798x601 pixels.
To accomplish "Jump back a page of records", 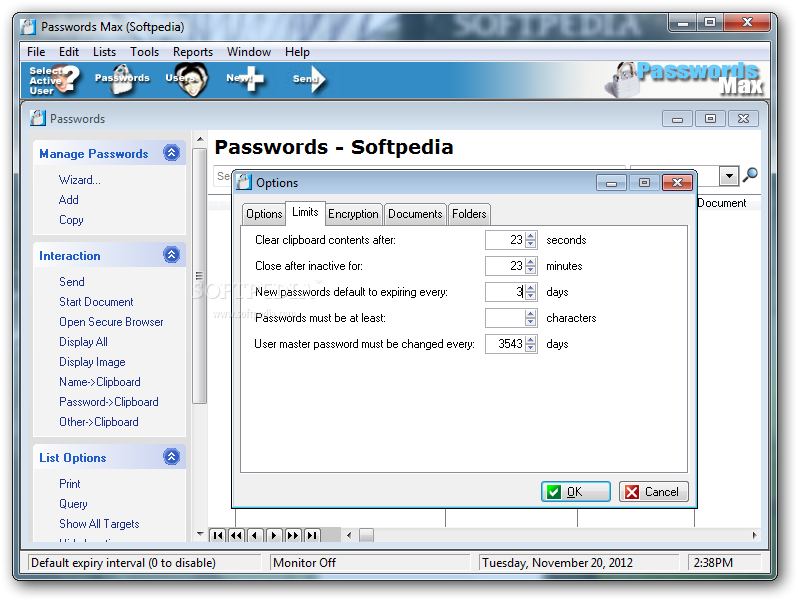I will tap(237, 535).
